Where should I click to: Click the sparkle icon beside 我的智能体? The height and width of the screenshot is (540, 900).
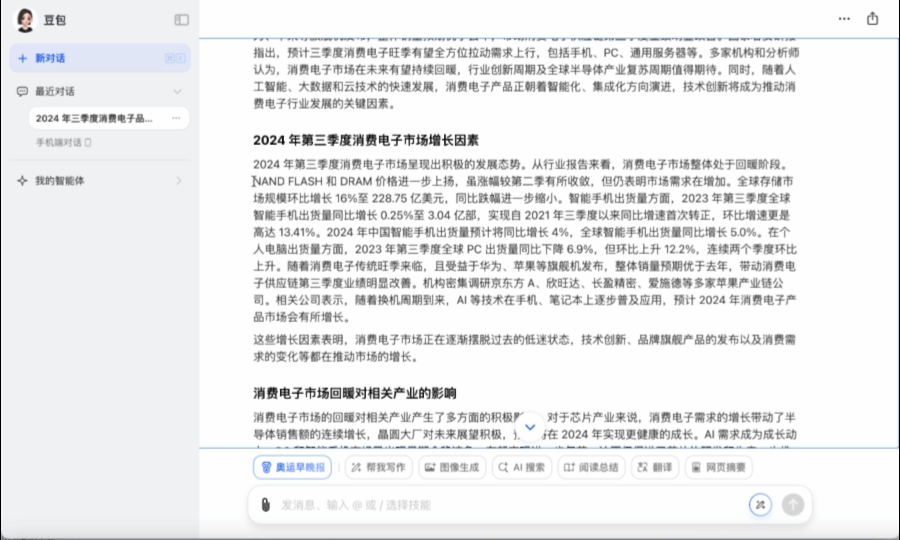(22, 181)
